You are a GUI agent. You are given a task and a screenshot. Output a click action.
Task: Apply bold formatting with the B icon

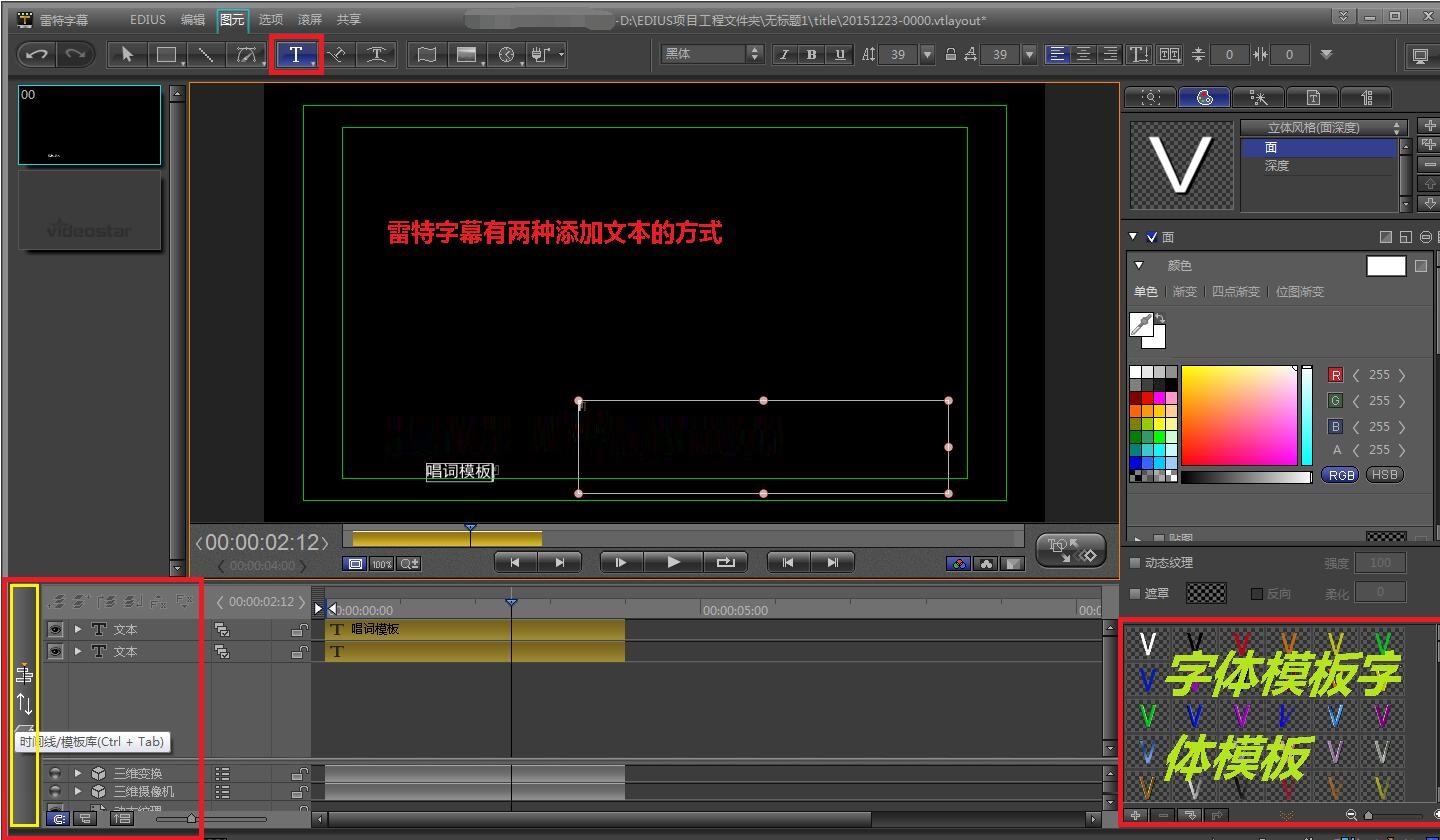coord(811,54)
